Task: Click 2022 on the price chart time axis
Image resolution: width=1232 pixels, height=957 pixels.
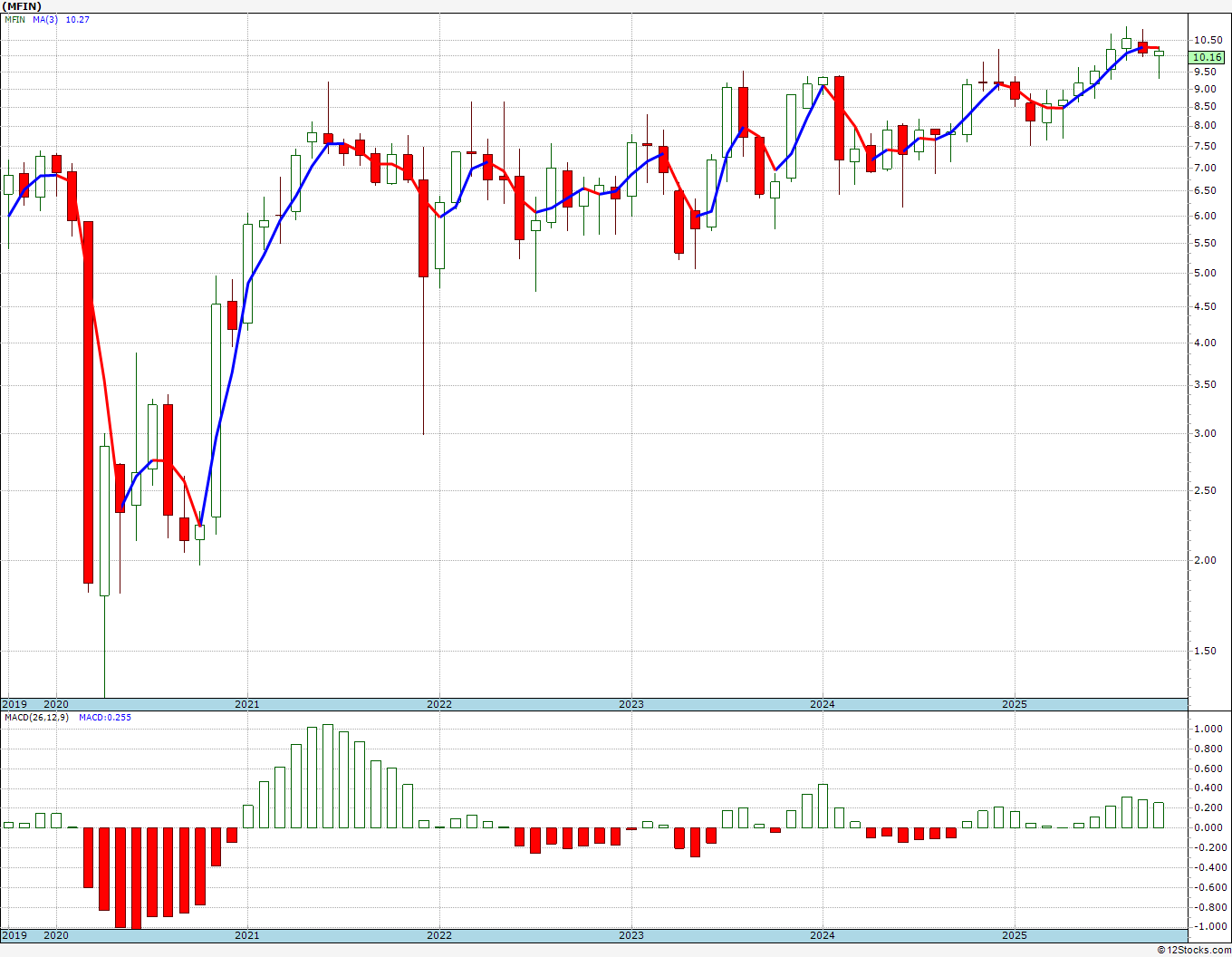Action: coord(439,704)
